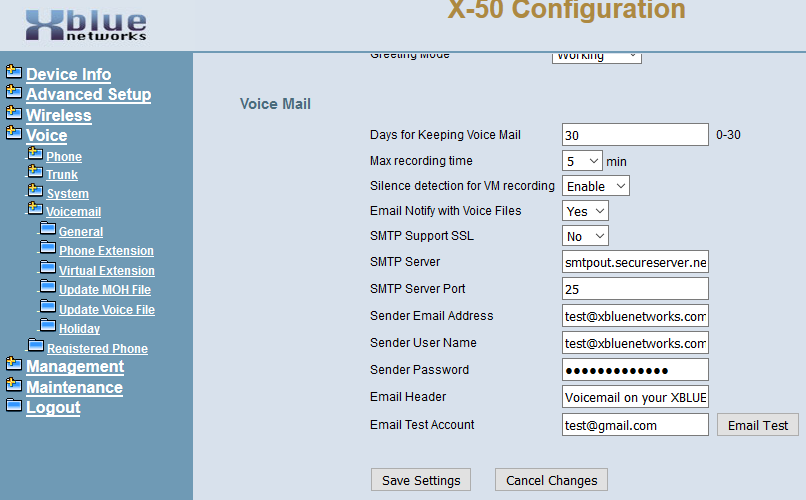Open the Advanced Setup menu
The height and width of the screenshot is (500, 806).
(x=88, y=95)
